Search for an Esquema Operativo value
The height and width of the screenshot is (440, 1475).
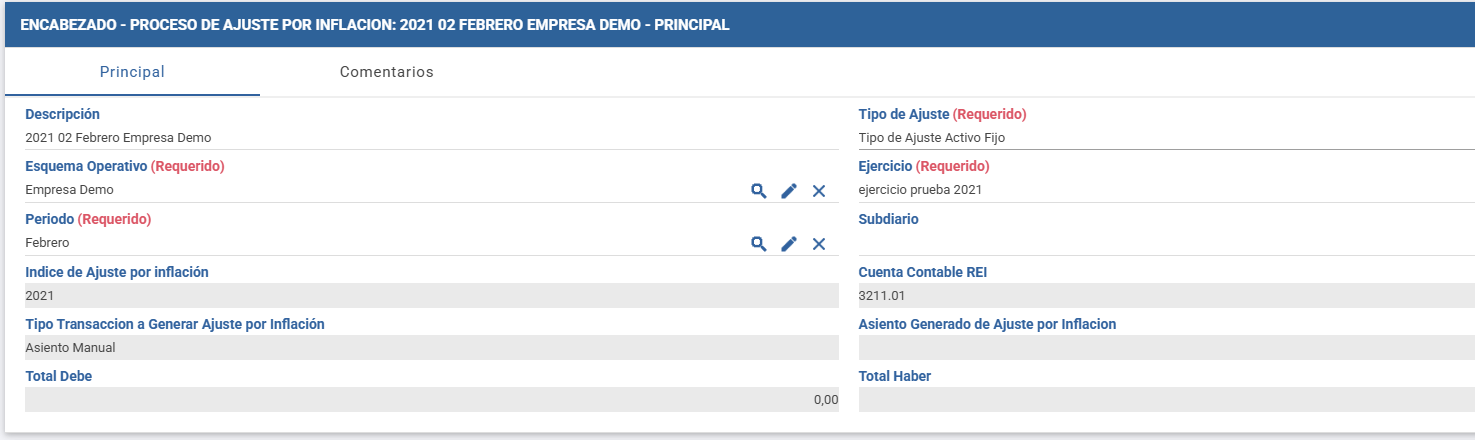pyautogui.click(x=759, y=191)
